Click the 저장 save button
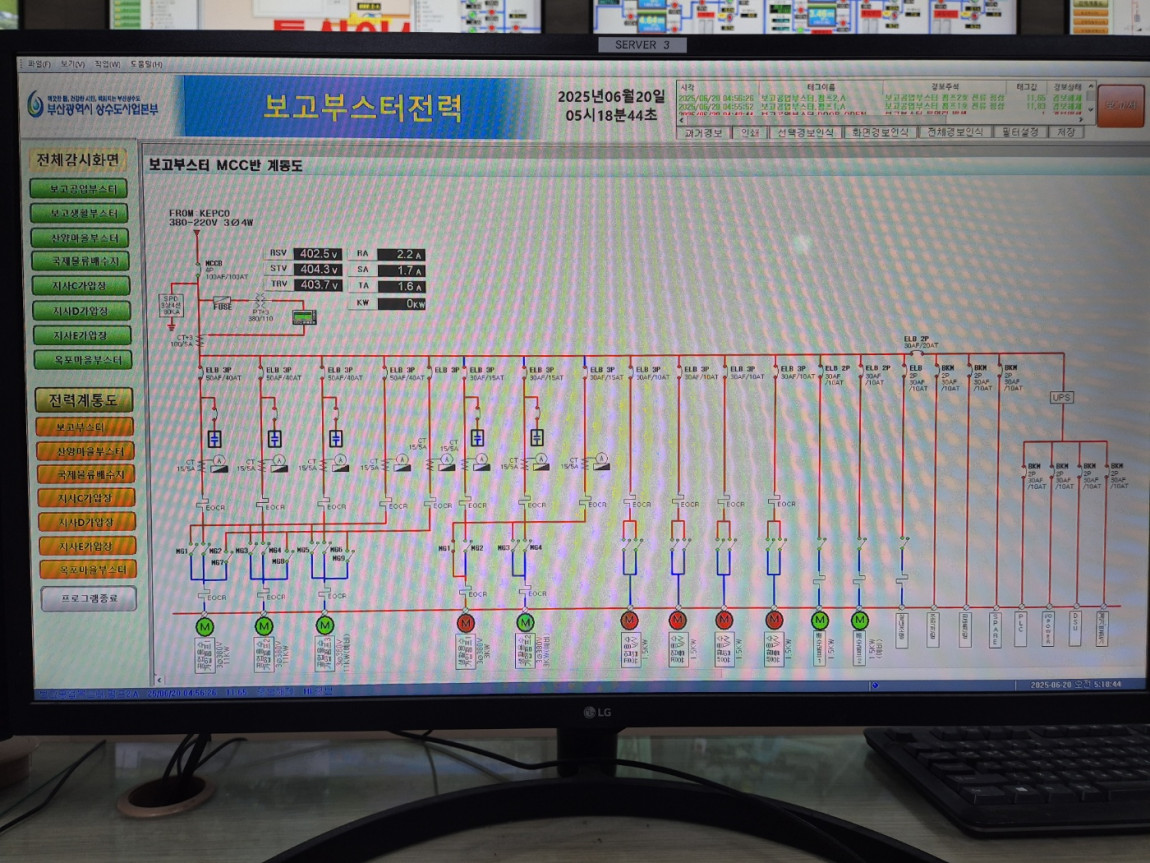Viewport: 1150px width, 863px height. 1066,133
